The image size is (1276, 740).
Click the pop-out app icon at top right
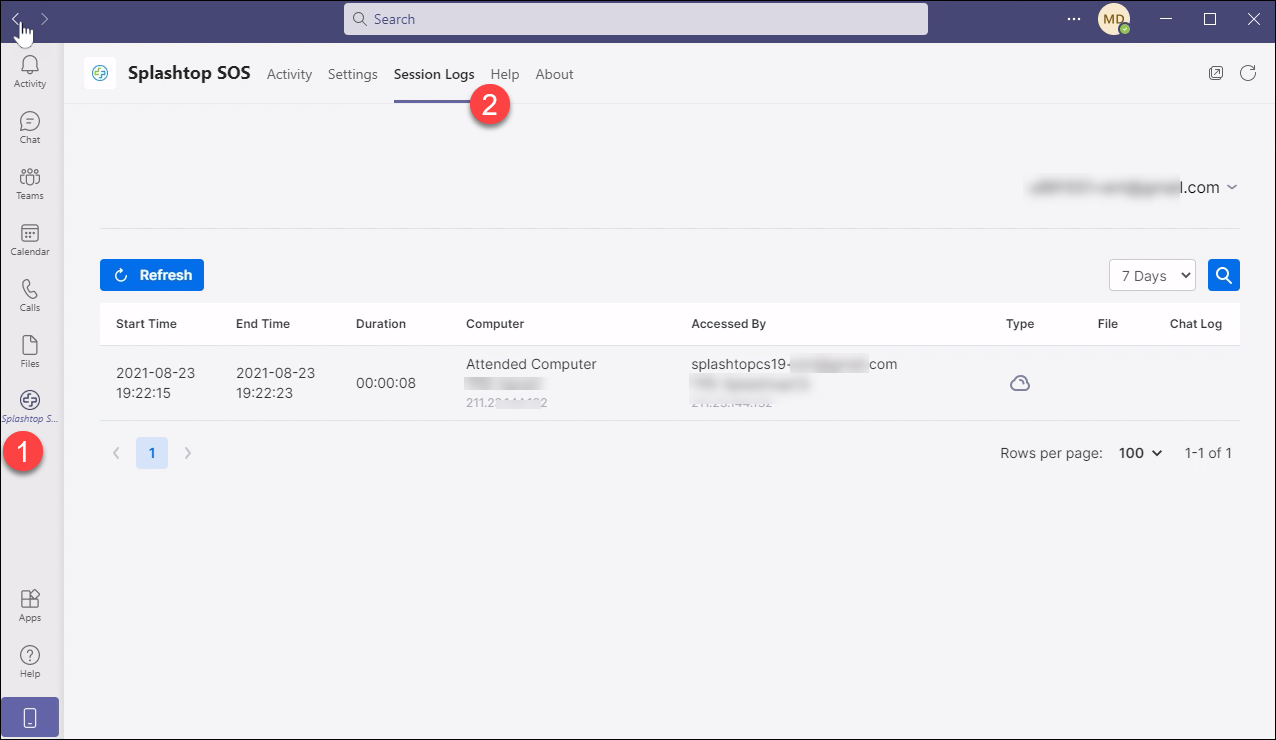tap(1216, 73)
